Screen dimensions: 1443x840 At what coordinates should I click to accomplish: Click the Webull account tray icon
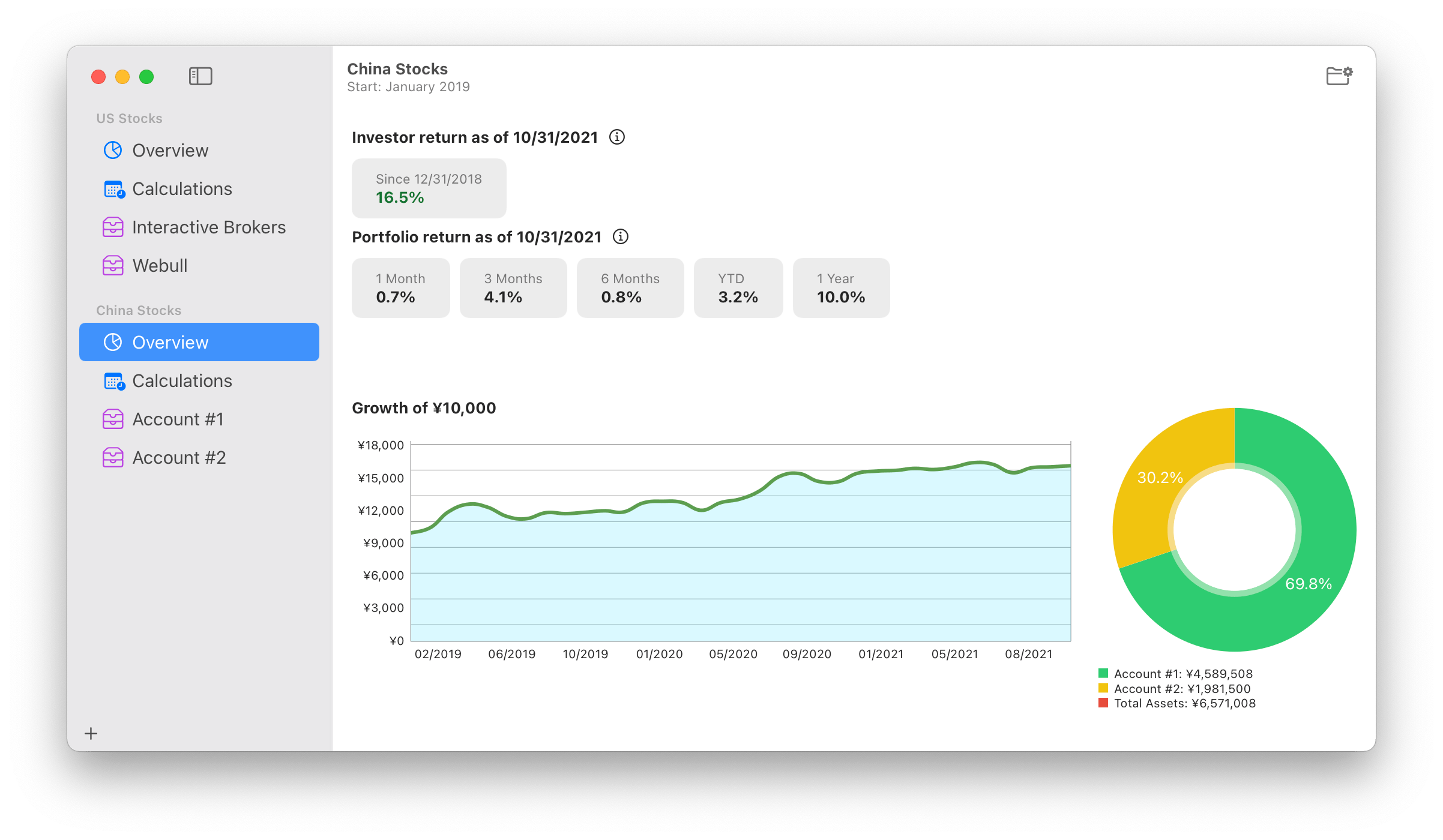pos(113,266)
